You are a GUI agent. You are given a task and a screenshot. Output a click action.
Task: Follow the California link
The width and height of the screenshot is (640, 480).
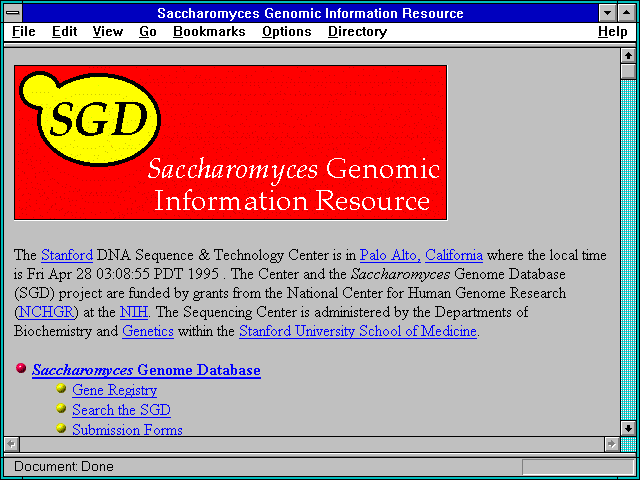point(454,255)
